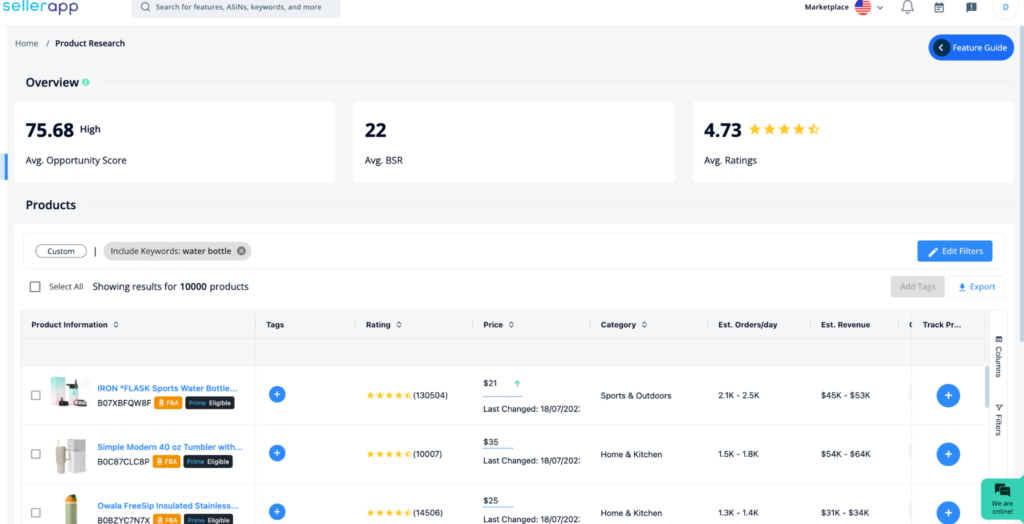Select the Simple Modern Tumbler checkbox
The image size is (1024, 524).
pos(36,454)
